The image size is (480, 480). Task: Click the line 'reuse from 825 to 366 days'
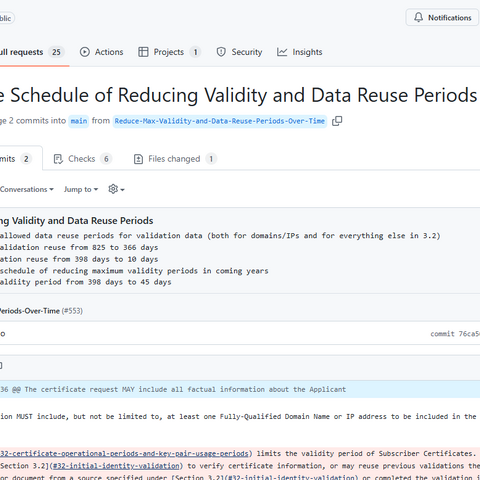point(79,247)
